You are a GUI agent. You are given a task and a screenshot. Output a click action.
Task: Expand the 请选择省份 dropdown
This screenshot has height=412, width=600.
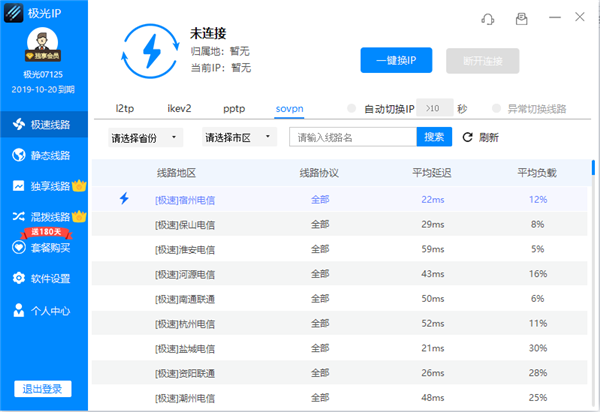tap(145, 137)
